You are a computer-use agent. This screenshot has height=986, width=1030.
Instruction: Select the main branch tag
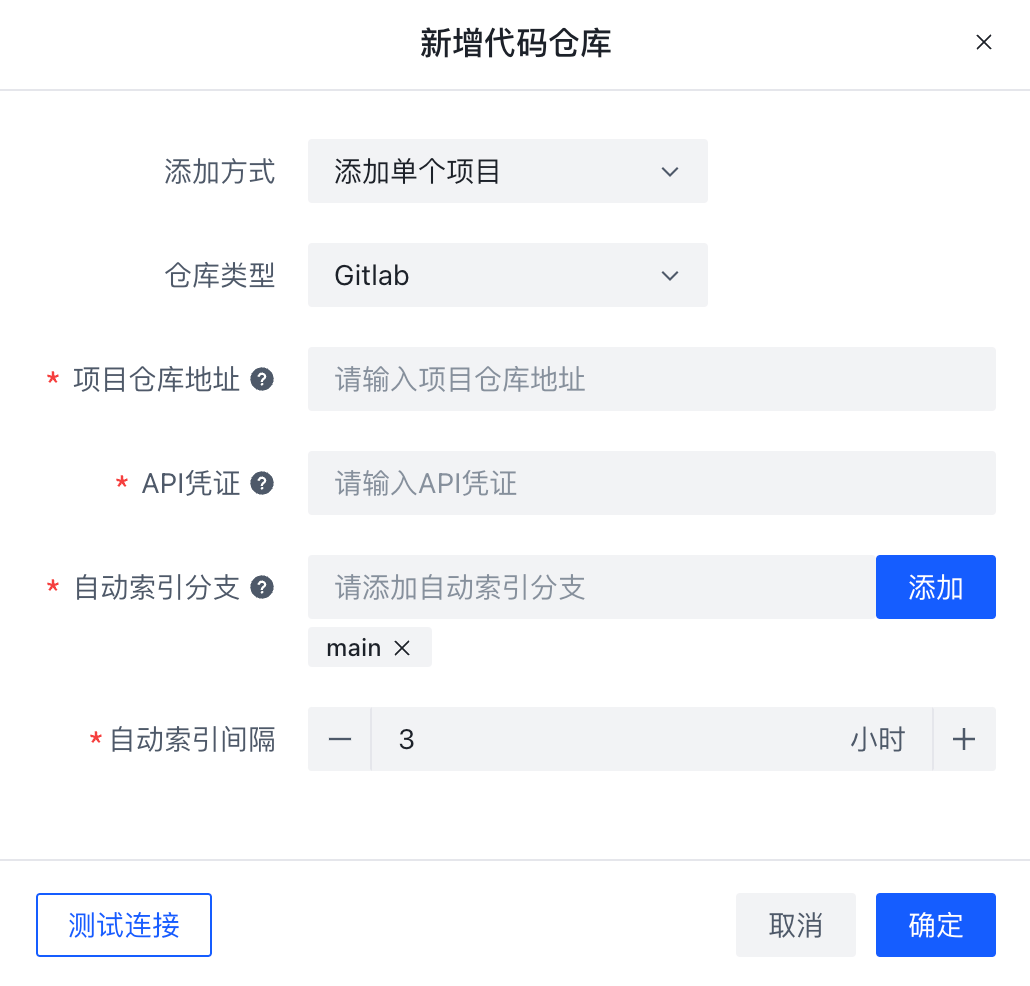point(353,648)
